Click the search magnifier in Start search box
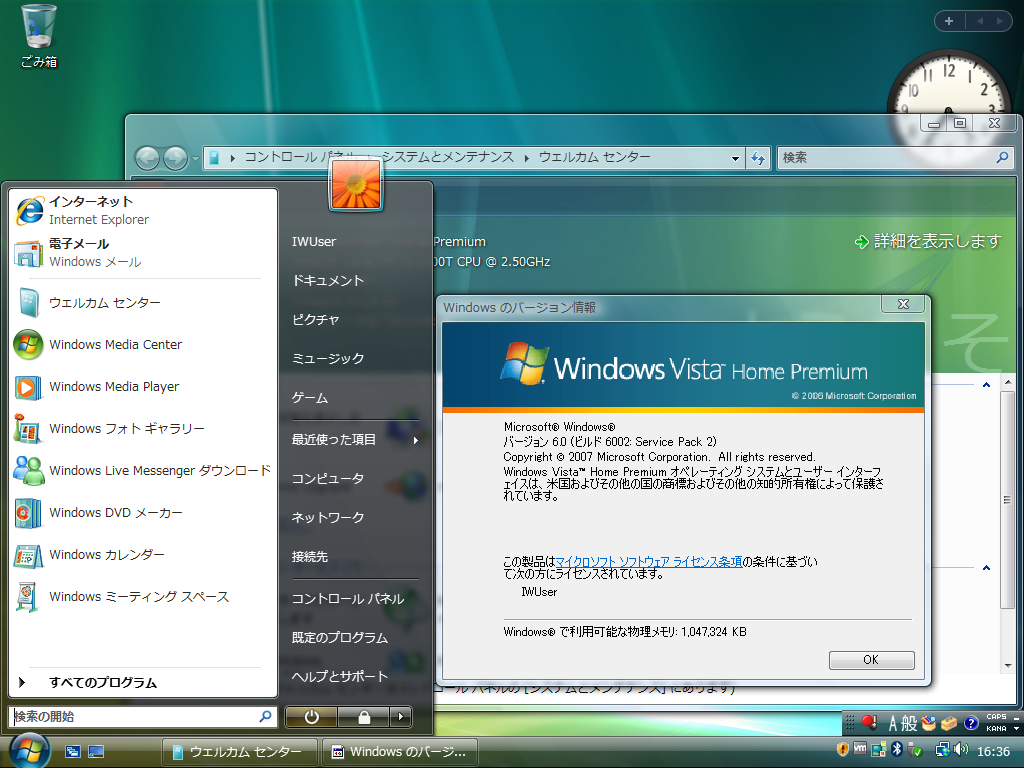This screenshot has height=768, width=1024. tap(265, 716)
